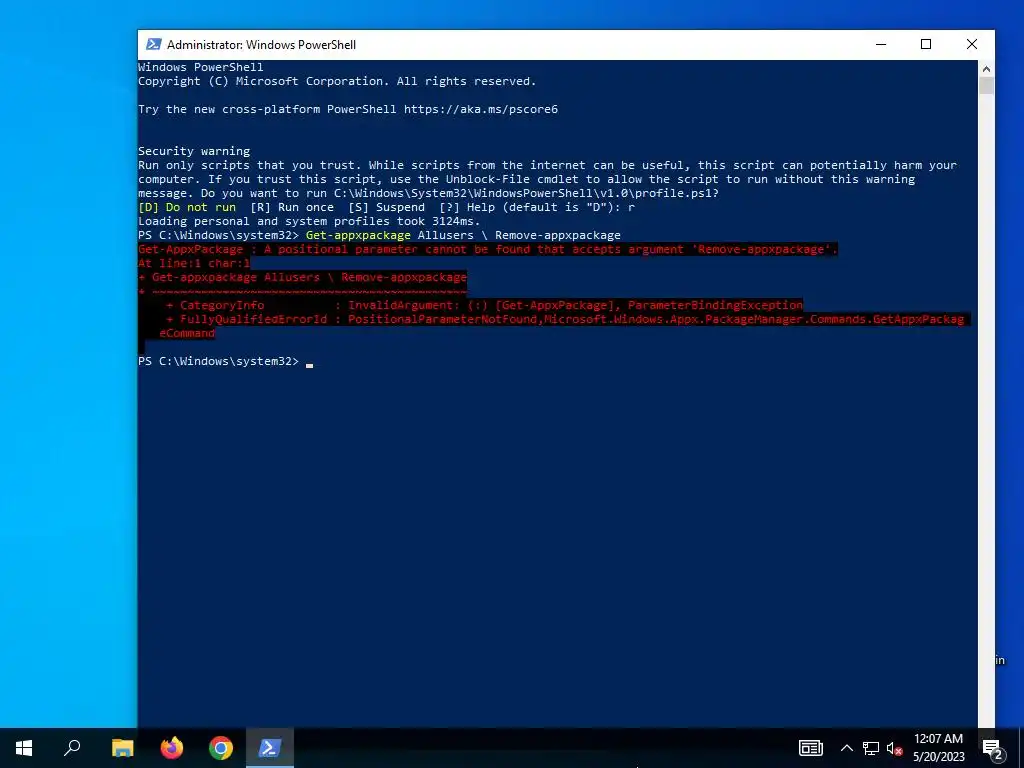Click the 'Administrator: Windows PowerShell' title text
1024x768 pixels.
pos(261,44)
